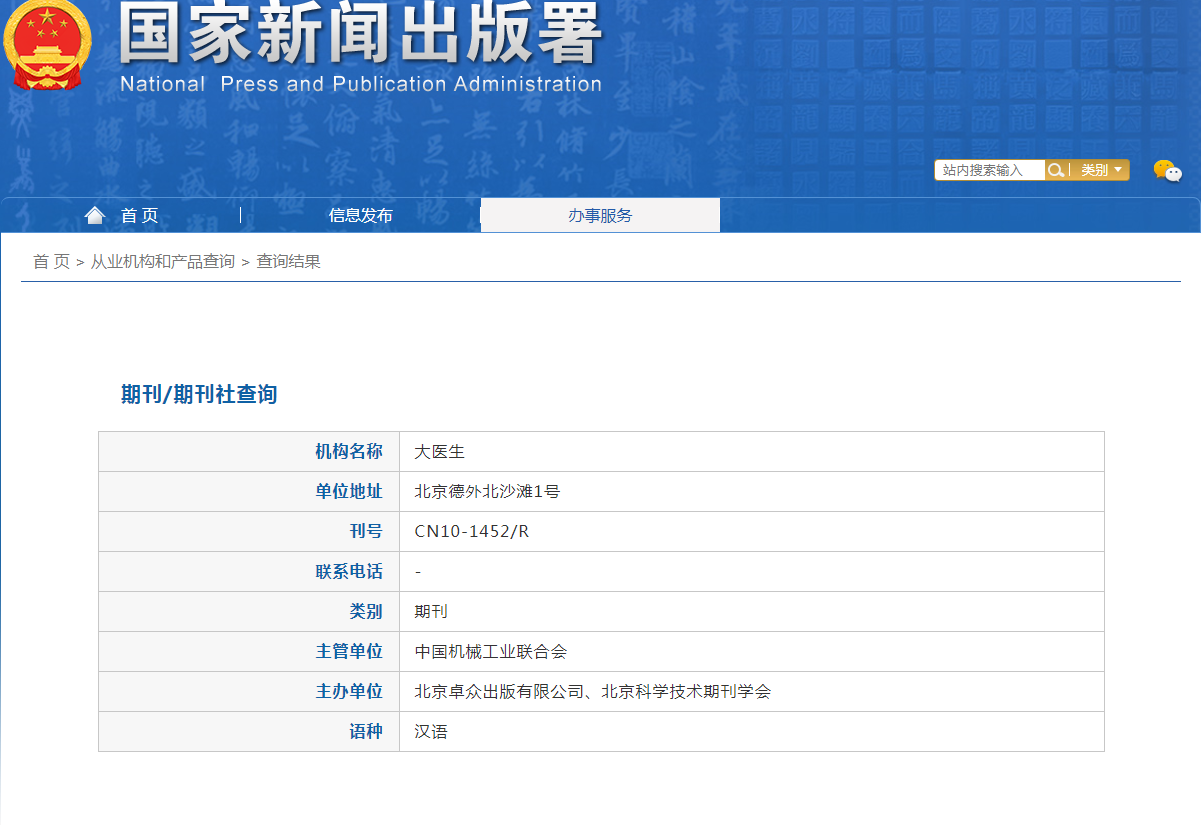
Task: Select the 办事服务 tab
Action: 600,215
